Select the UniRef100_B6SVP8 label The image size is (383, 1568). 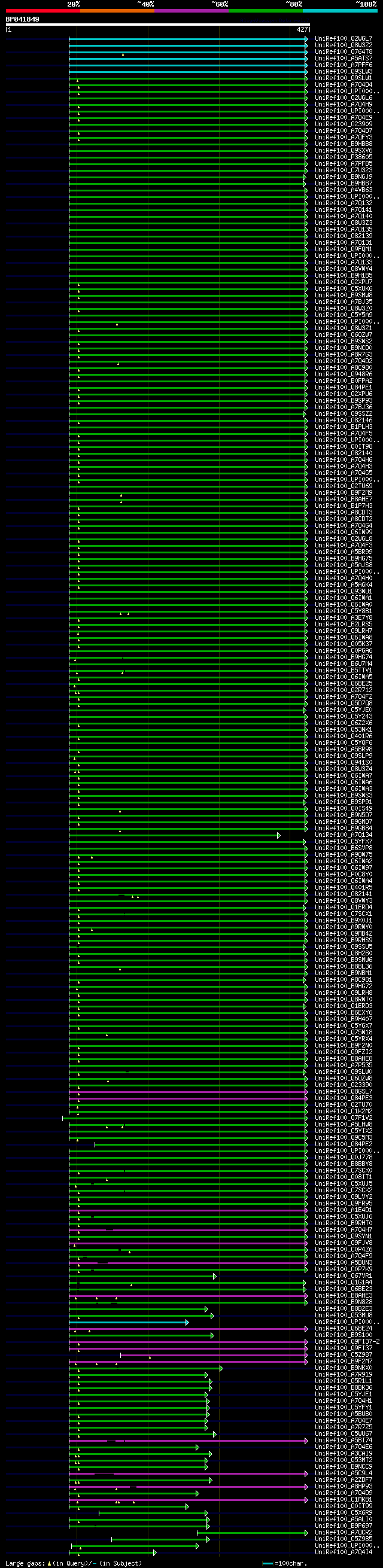click(x=344, y=848)
